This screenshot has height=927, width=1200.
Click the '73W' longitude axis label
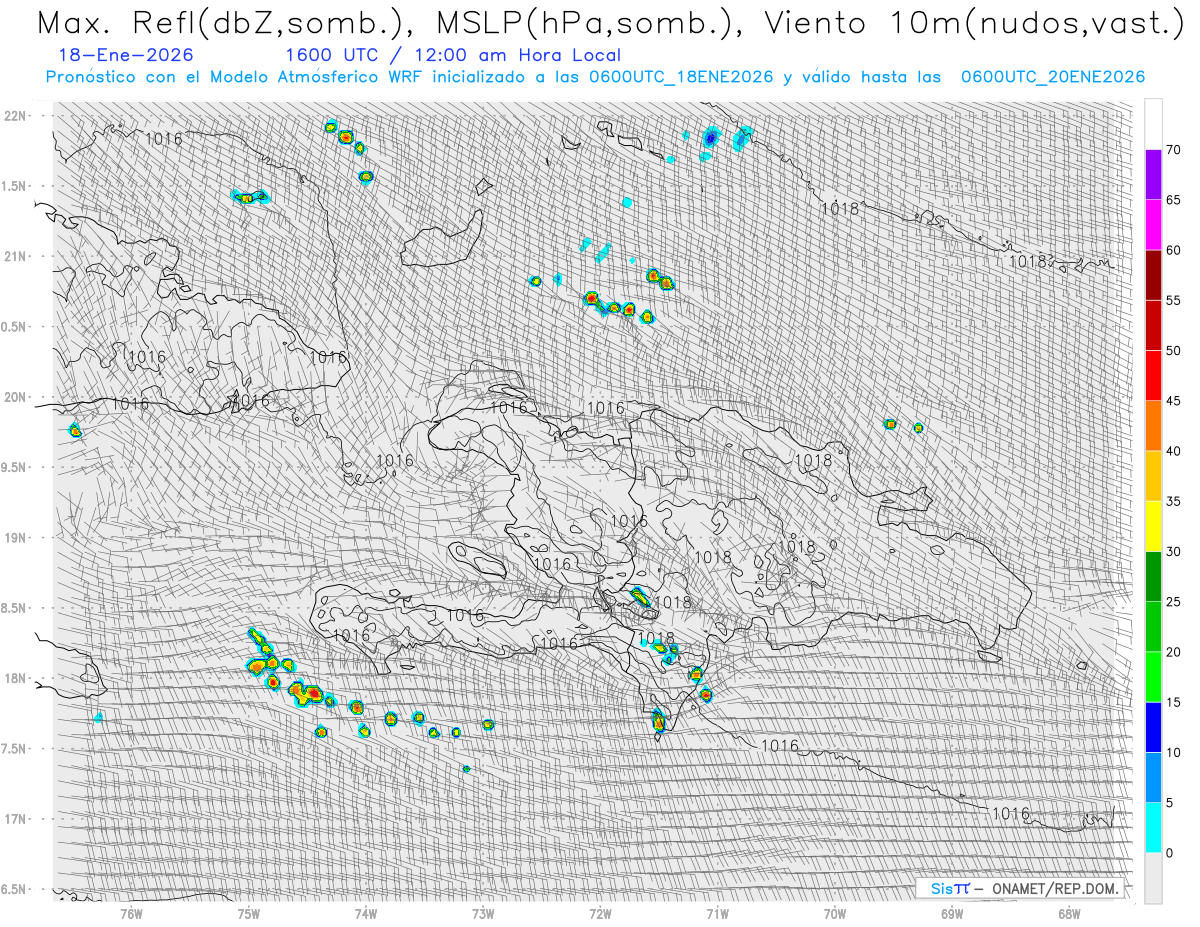(x=483, y=913)
